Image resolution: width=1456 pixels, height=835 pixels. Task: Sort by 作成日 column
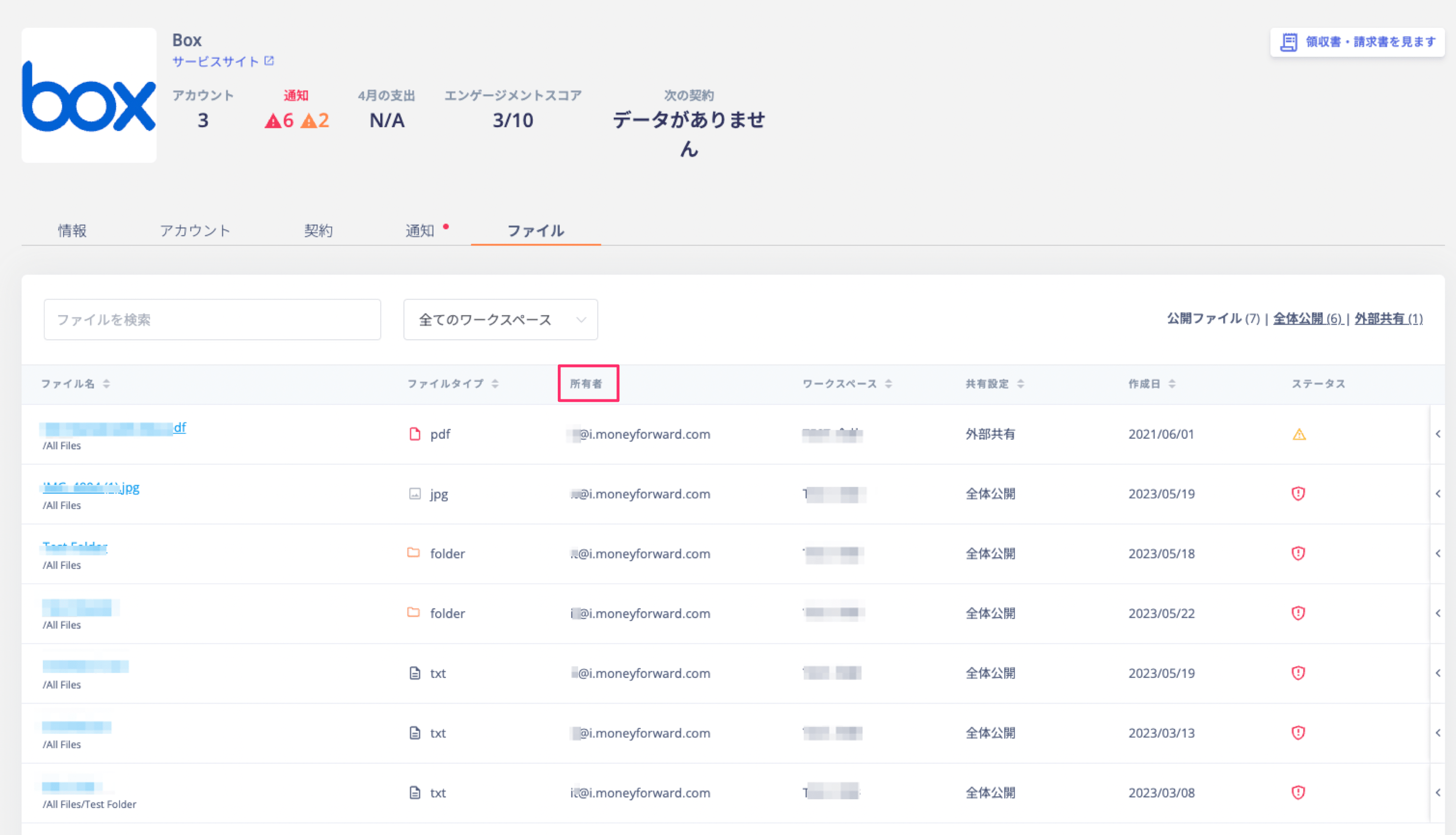tap(1152, 384)
